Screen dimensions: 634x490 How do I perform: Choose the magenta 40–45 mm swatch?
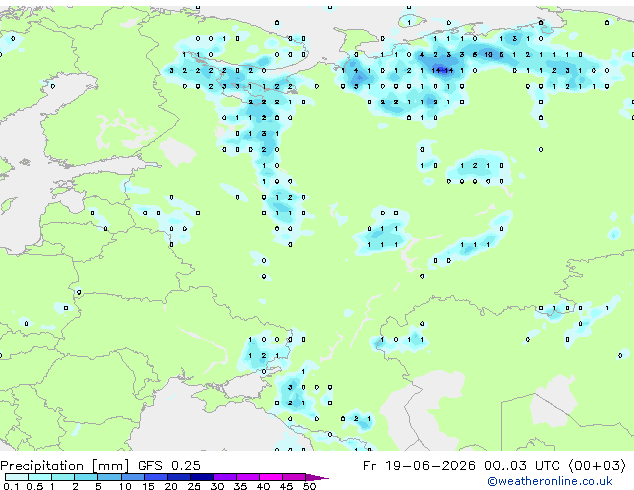coord(271,477)
